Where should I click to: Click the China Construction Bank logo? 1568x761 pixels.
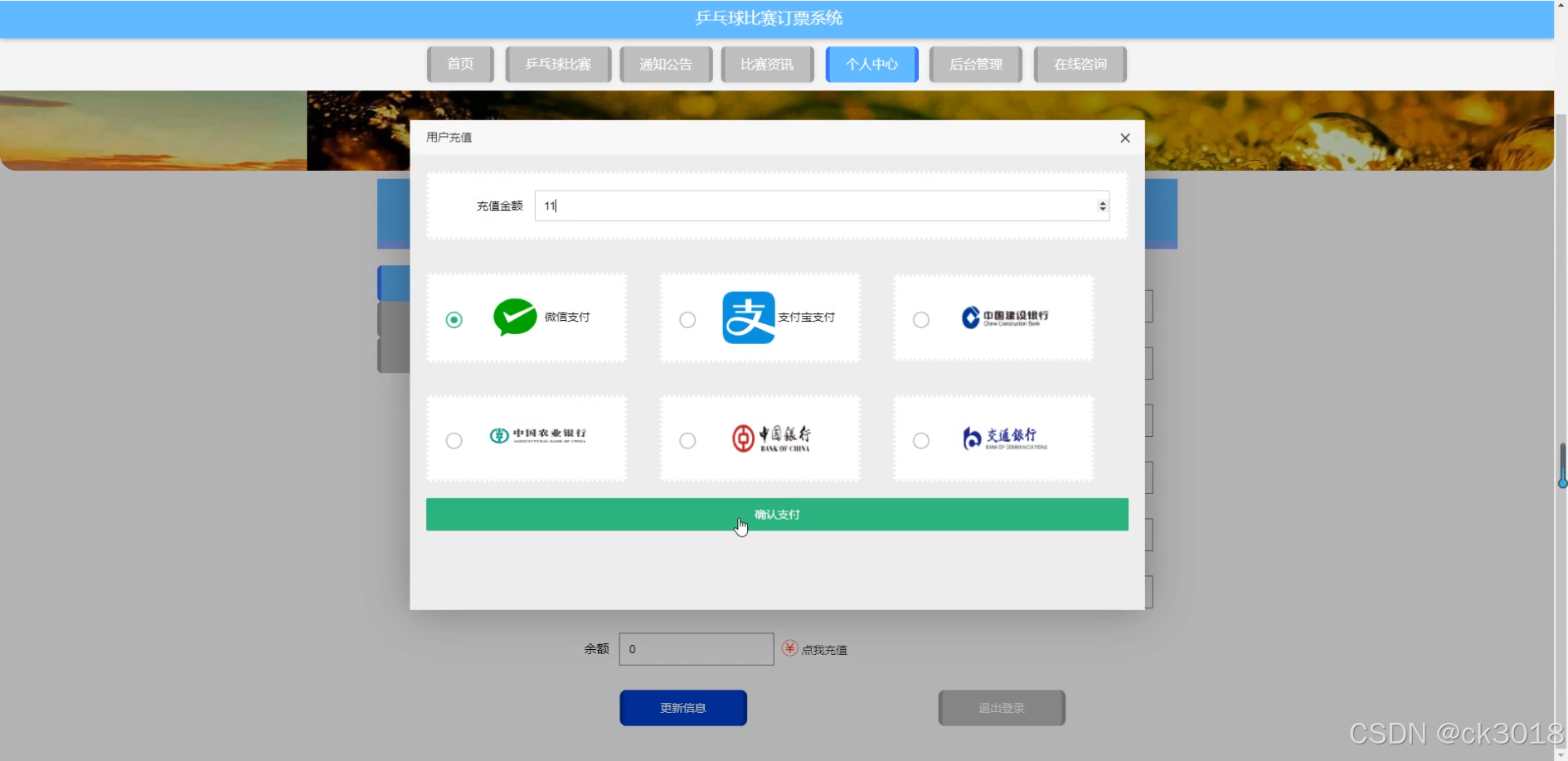1005,317
